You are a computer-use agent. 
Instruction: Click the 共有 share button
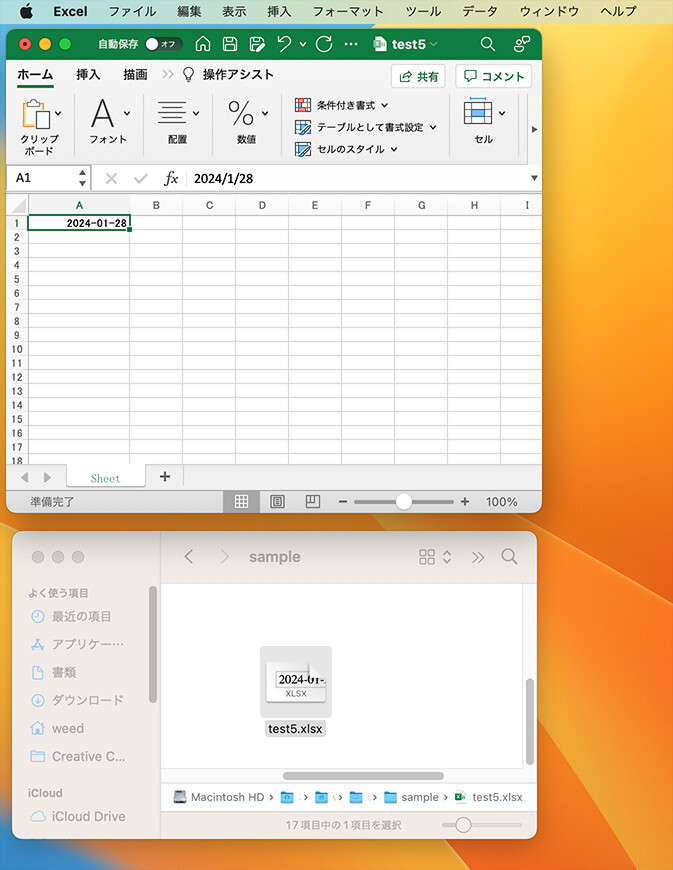point(418,76)
